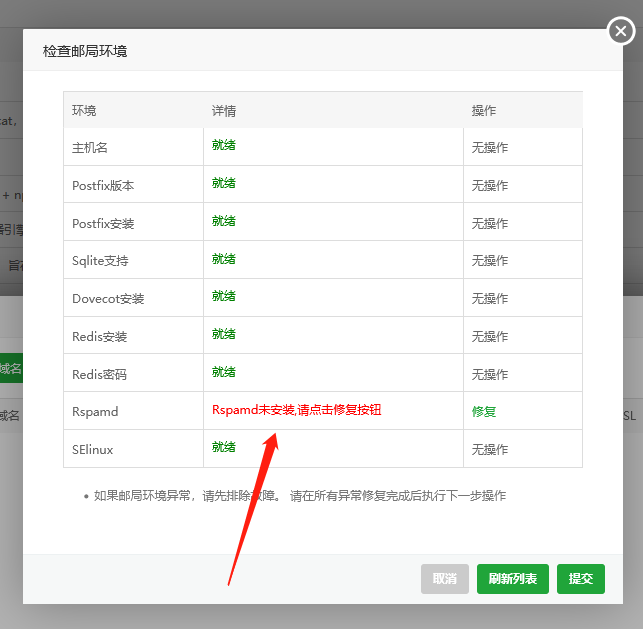Click 修复 link for Rspamd
Viewport: 643px width, 629px height.
click(x=484, y=411)
